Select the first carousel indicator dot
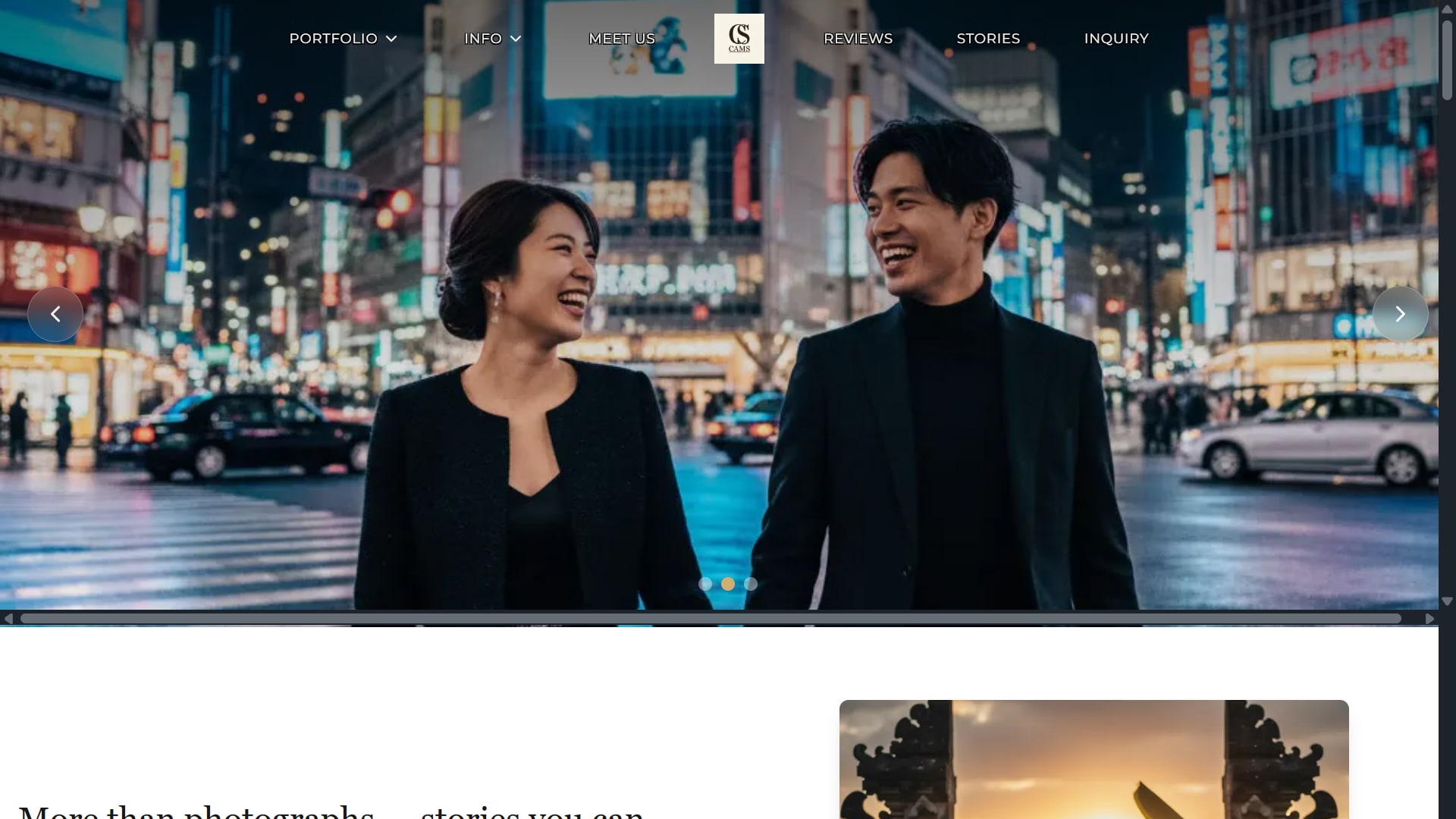The width and height of the screenshot is (1456, 819). 705,584
